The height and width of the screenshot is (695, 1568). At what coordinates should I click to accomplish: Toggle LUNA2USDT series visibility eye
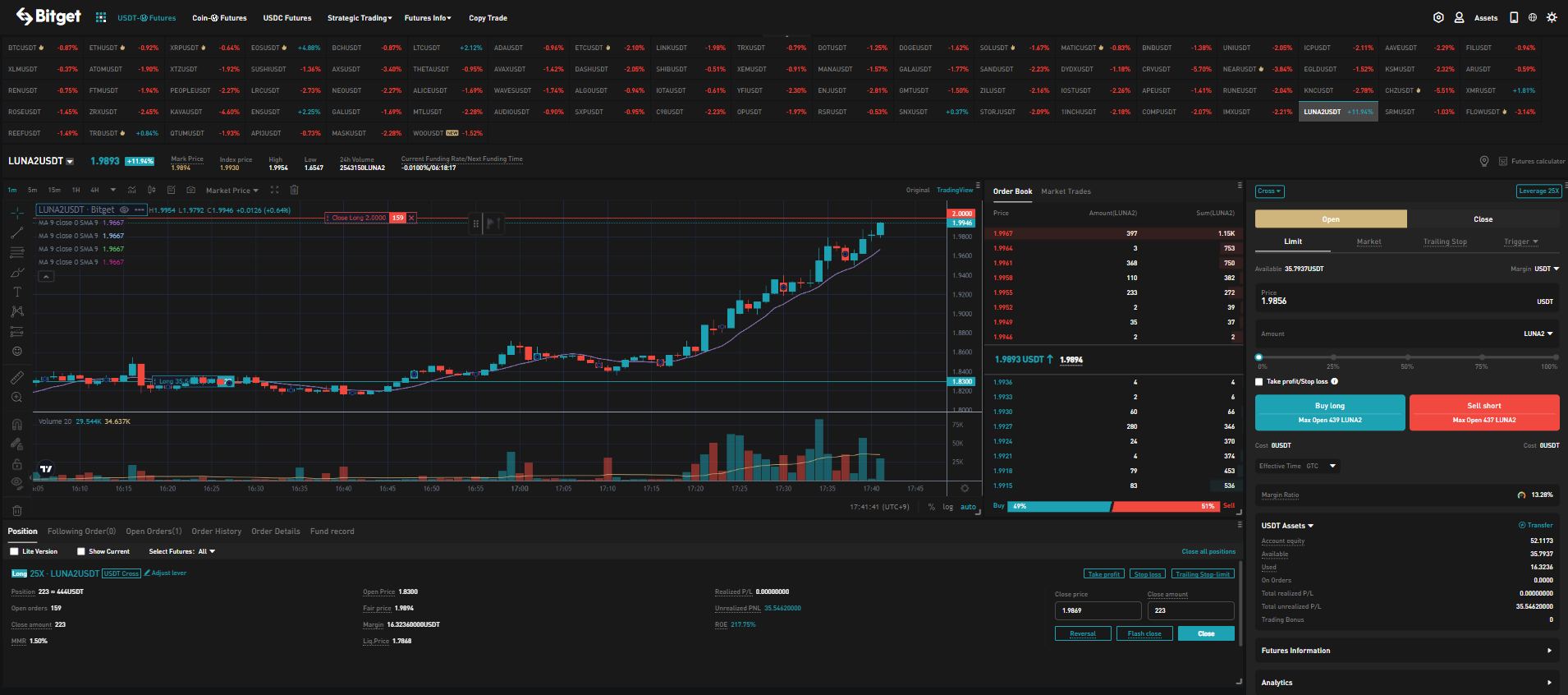[x=124, y=210]
